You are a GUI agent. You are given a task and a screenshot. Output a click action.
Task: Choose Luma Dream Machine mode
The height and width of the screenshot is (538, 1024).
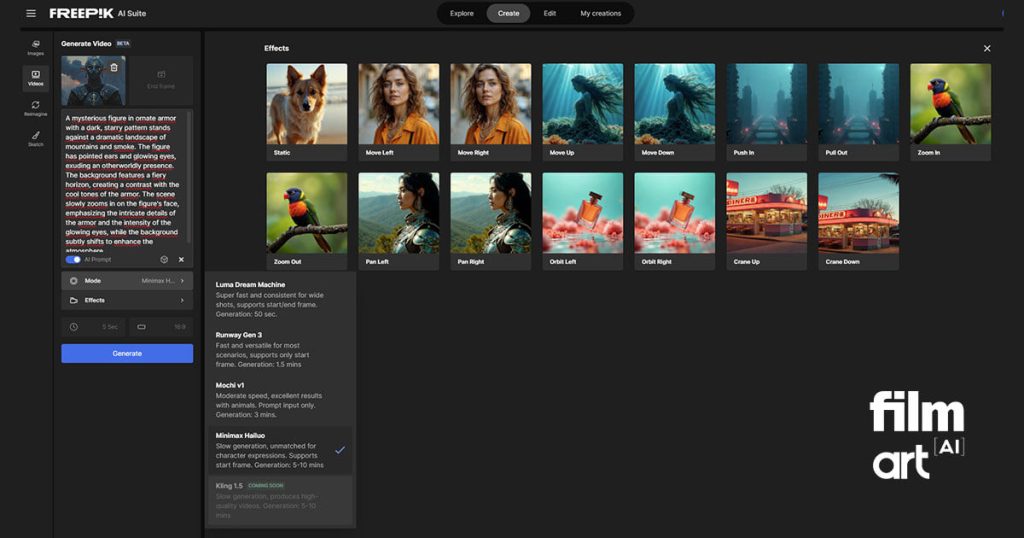(280, 299)
